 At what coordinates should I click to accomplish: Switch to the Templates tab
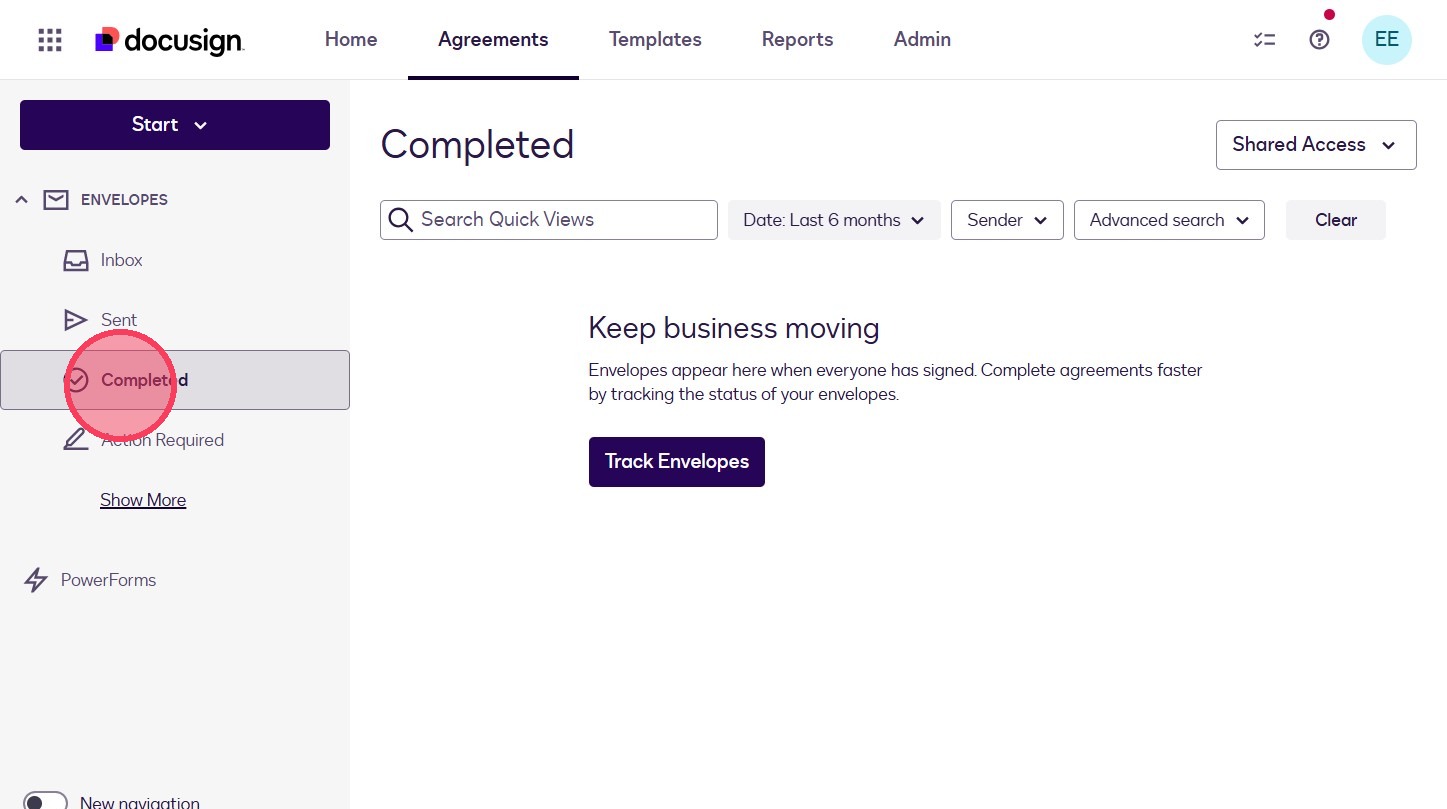click(655, 40)
